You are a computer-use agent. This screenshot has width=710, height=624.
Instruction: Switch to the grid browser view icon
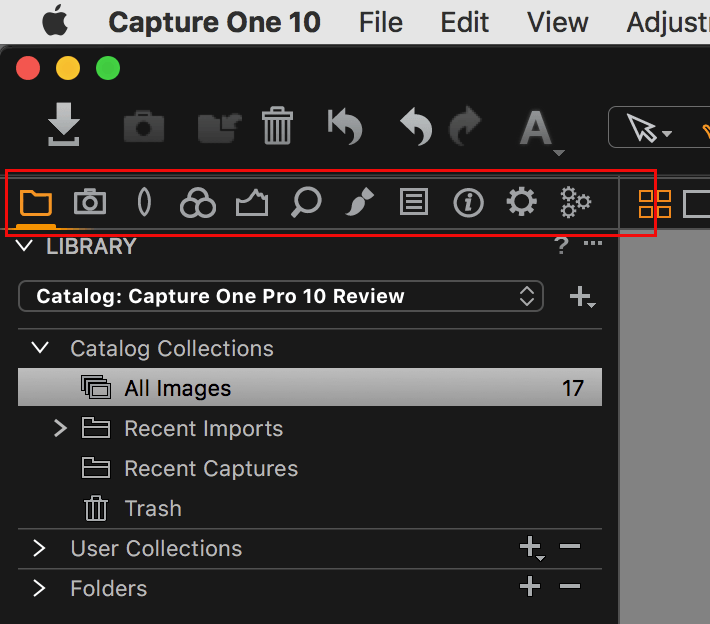coord(655,204)
